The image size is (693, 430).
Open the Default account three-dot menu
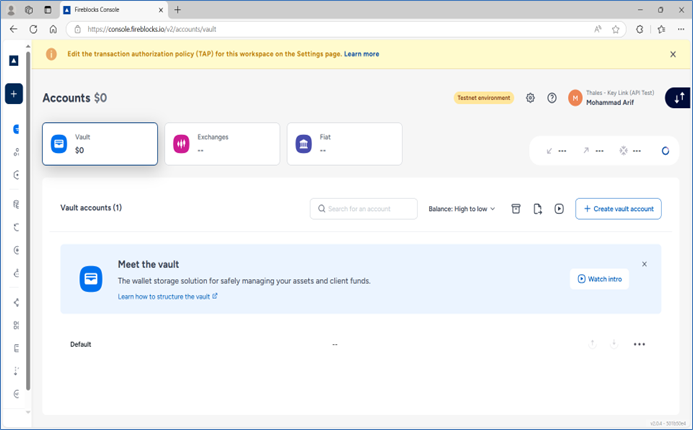639,344
